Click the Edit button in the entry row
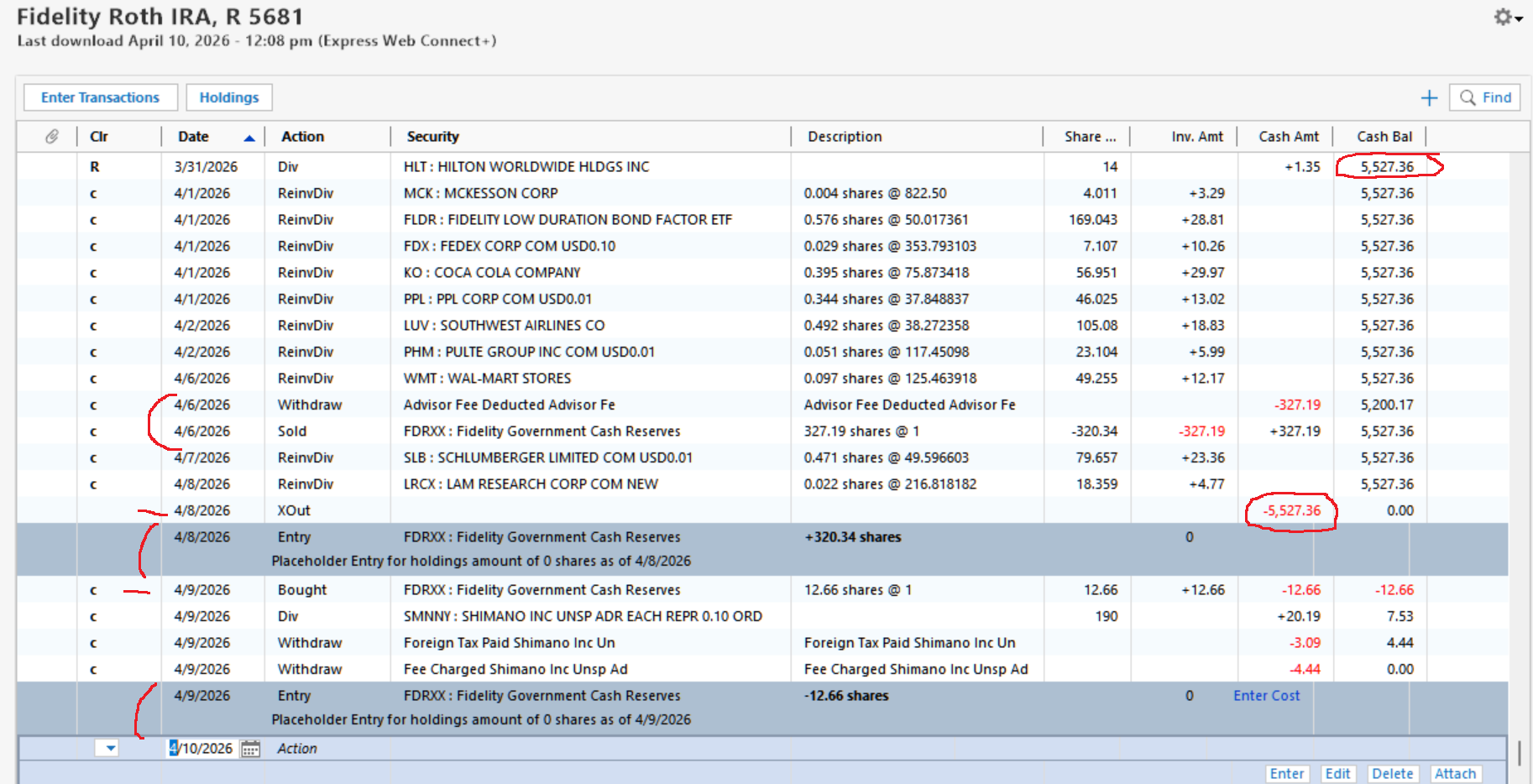 [1337, 774]
